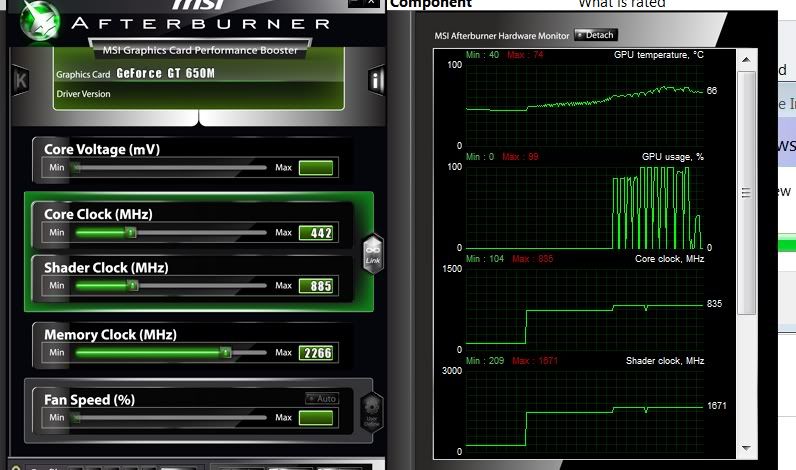Close the Afterburner window
This screenshot has width=796, height=470.
[371, 3]
